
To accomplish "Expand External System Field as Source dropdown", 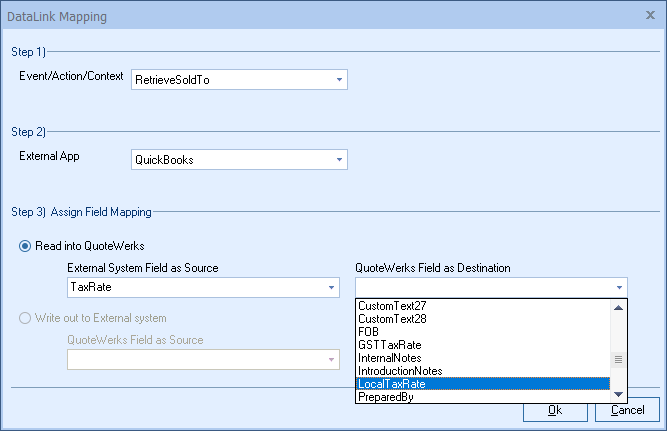I will click(331, 288).
